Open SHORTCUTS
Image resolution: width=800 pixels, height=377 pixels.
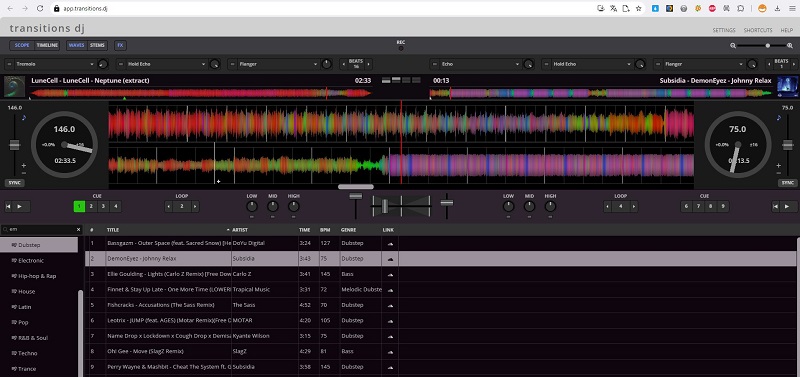pos(758,30)
